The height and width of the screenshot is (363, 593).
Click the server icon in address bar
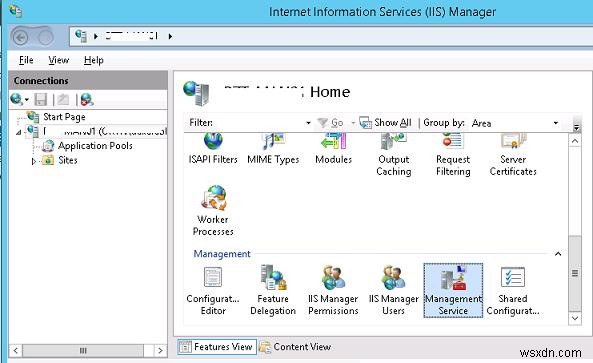coord(81,36)
